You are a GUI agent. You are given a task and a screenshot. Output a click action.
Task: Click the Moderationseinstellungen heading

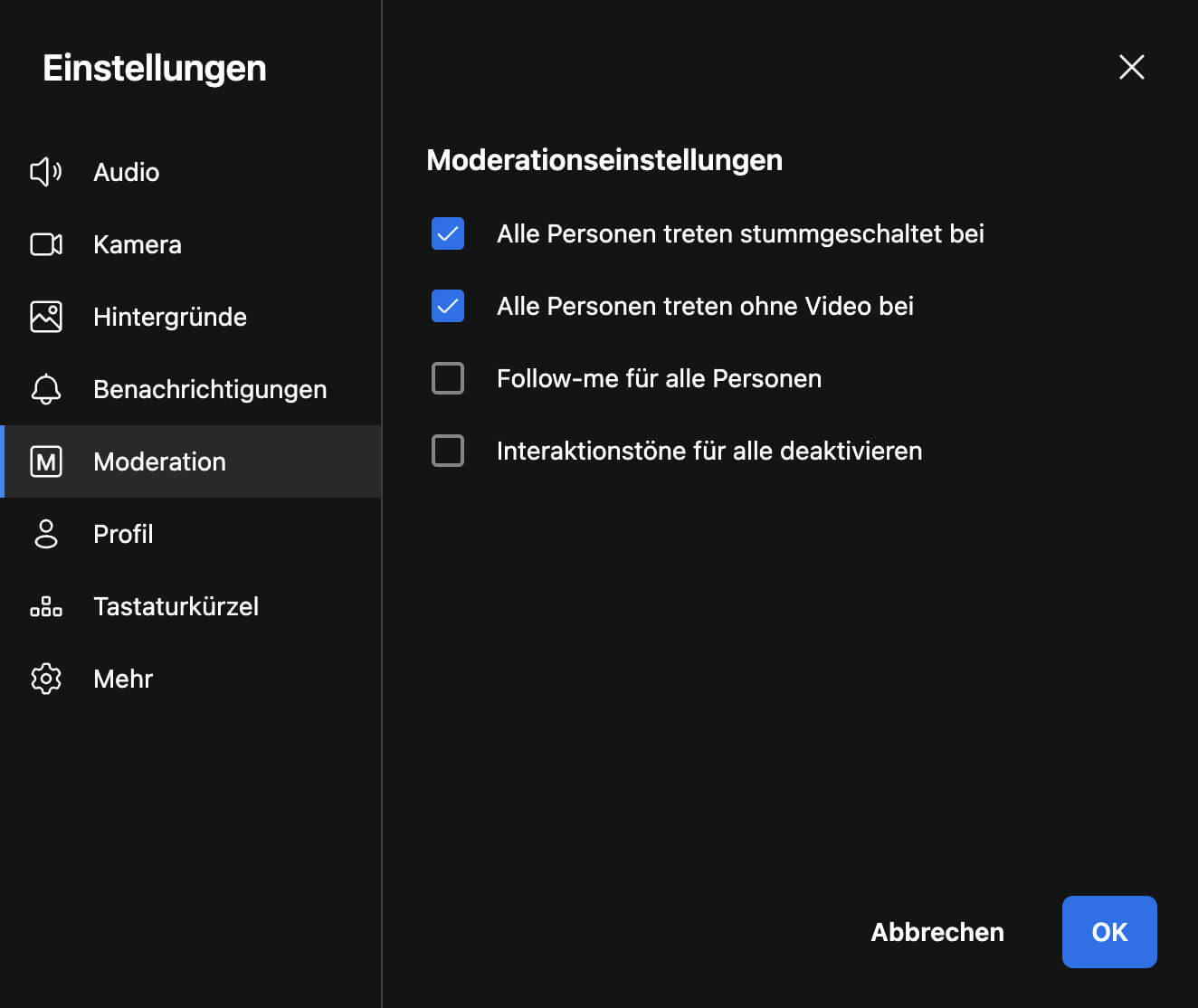(x=604, y=160)
